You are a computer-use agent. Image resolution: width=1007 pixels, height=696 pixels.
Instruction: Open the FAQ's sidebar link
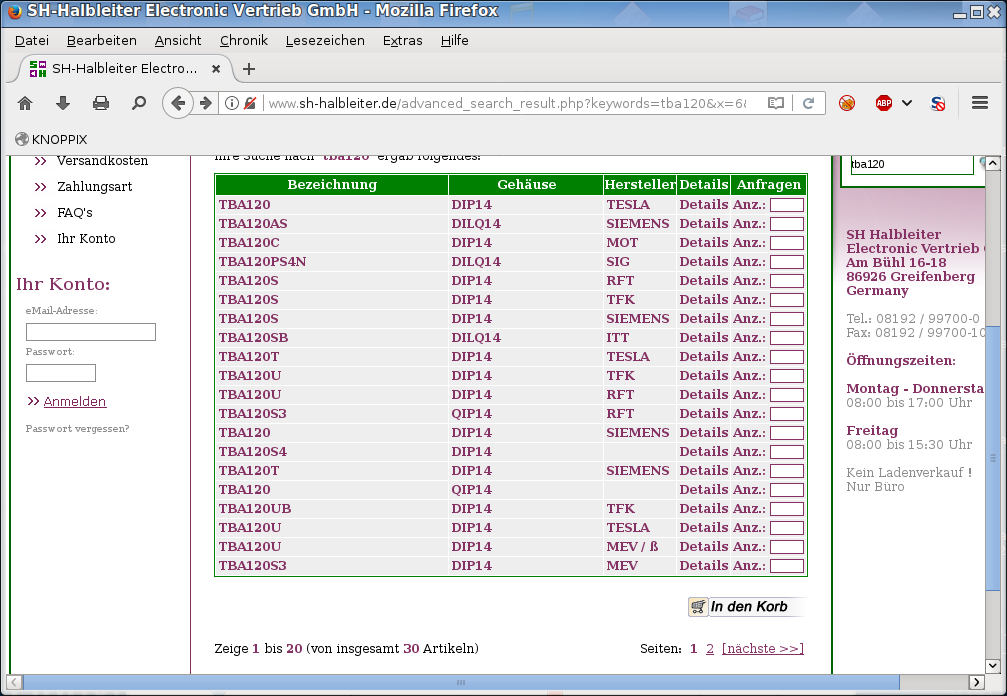[74, 213]
